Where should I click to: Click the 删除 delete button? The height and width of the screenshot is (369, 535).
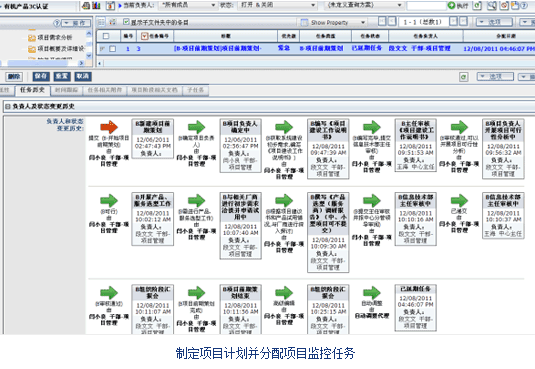pos(14,76)
